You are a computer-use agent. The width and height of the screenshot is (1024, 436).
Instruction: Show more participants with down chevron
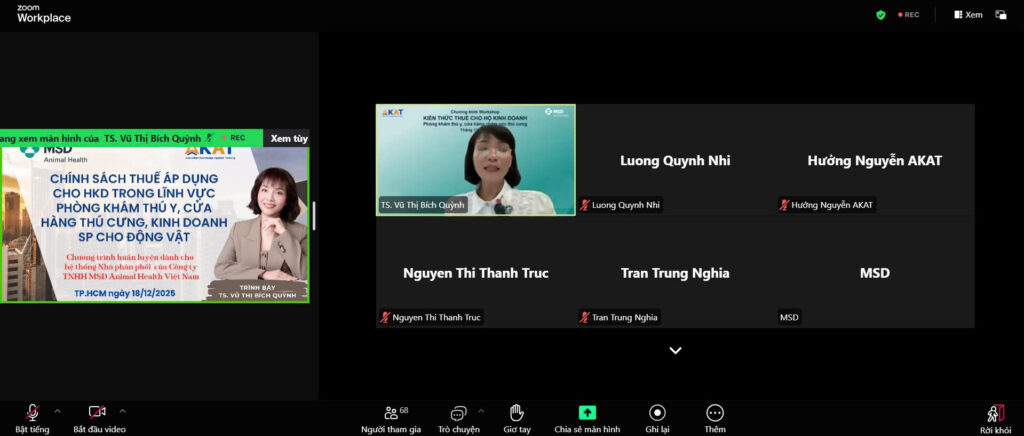tap(675, 350)
